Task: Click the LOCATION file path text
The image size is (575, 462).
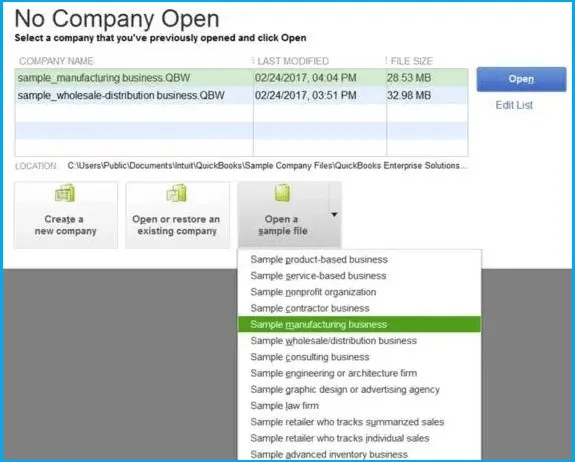Action: tap(267, 166)
